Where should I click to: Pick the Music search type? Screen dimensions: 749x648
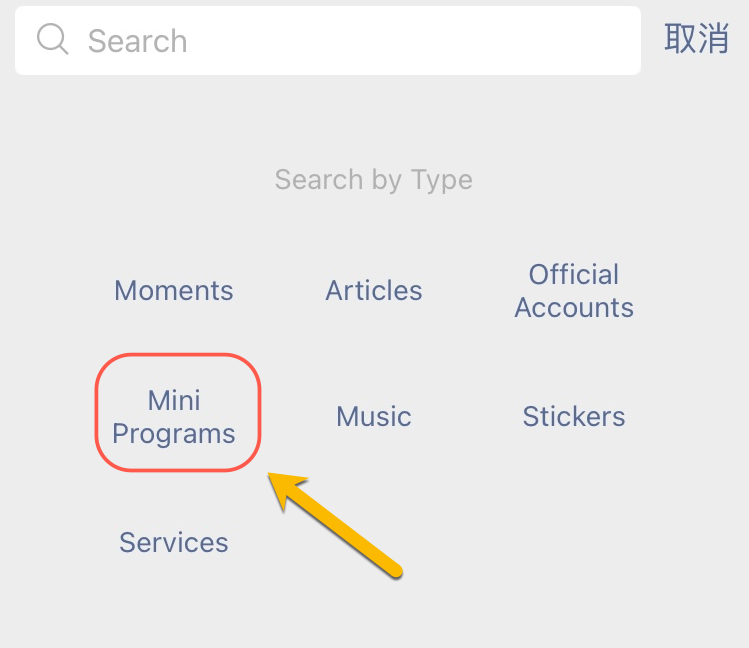point(374,417)
